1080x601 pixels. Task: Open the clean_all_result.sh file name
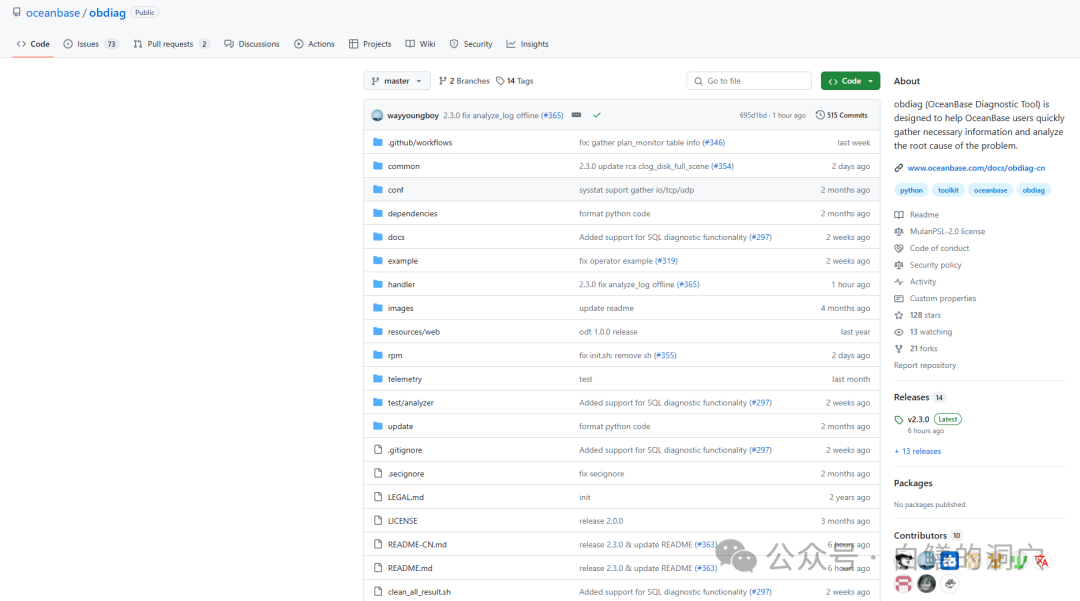coord(419,592)
